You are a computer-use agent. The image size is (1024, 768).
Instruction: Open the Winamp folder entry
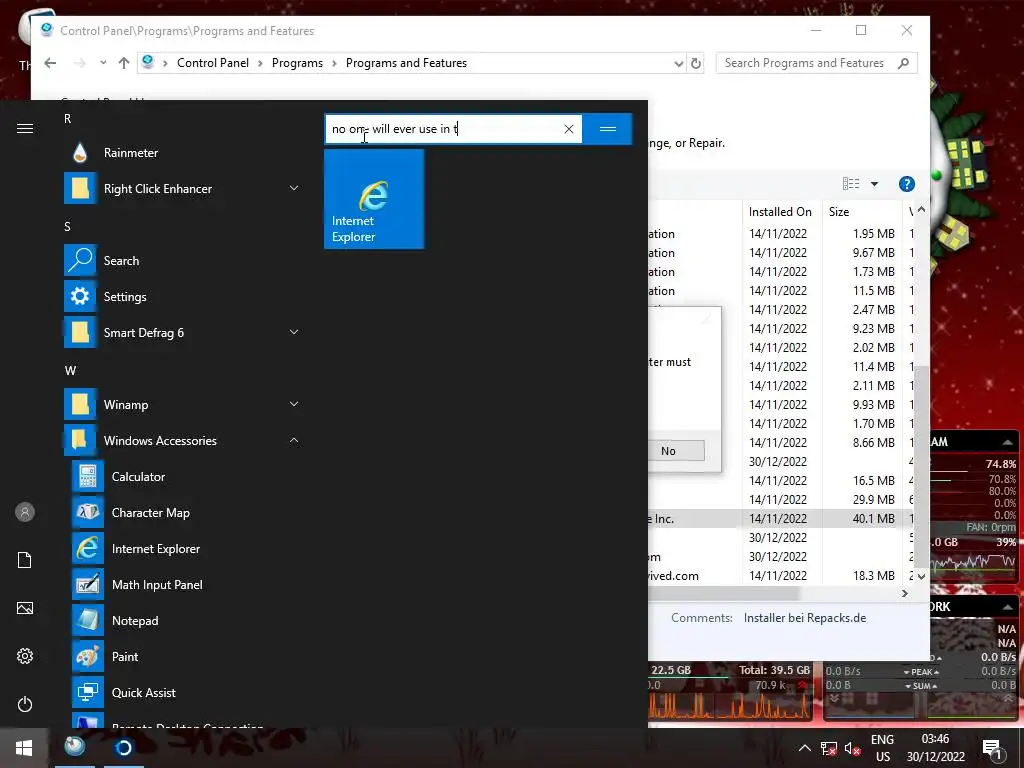[x=182, y=405]
